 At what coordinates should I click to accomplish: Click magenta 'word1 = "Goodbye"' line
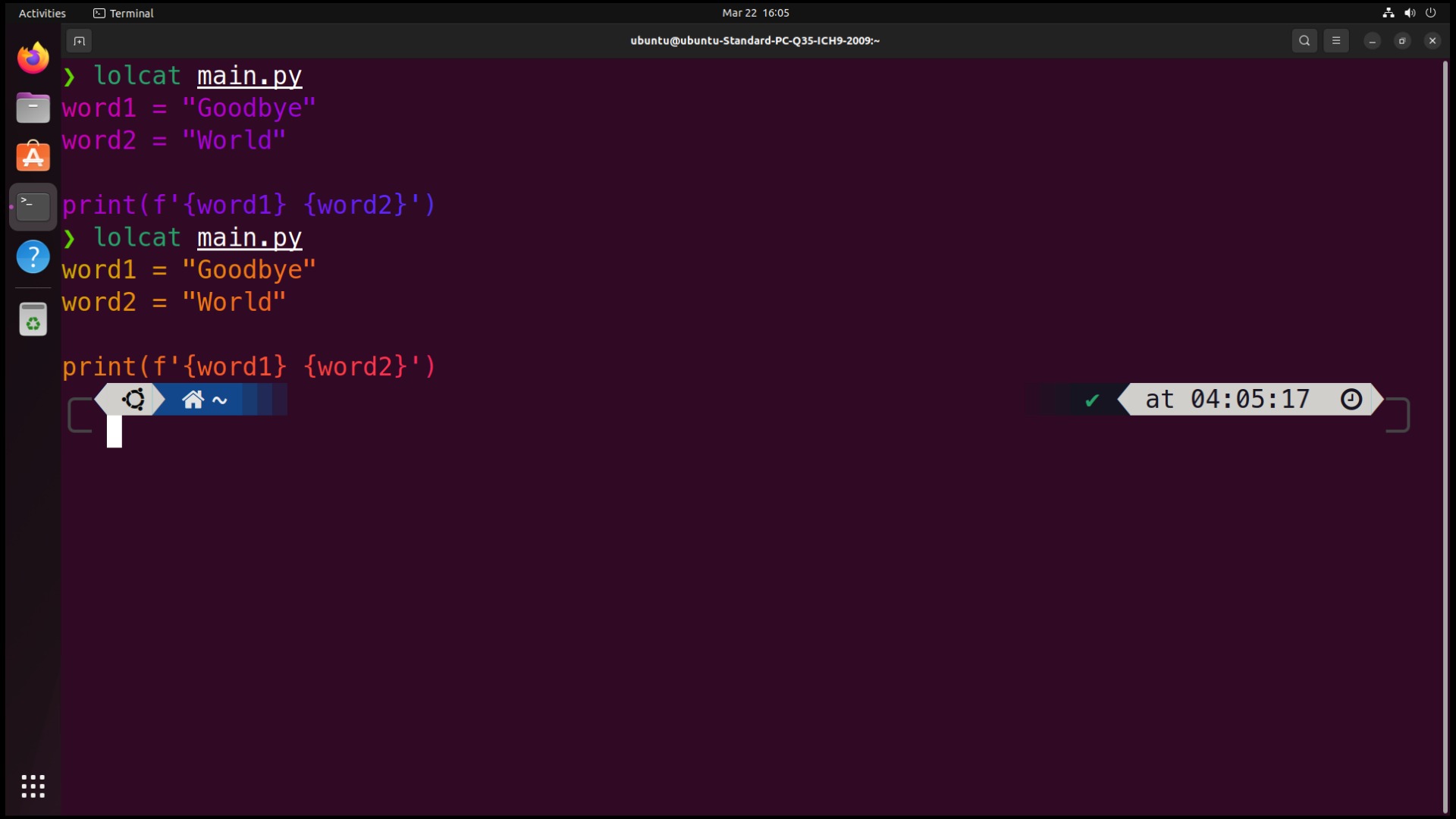click(x=189, y=108)
